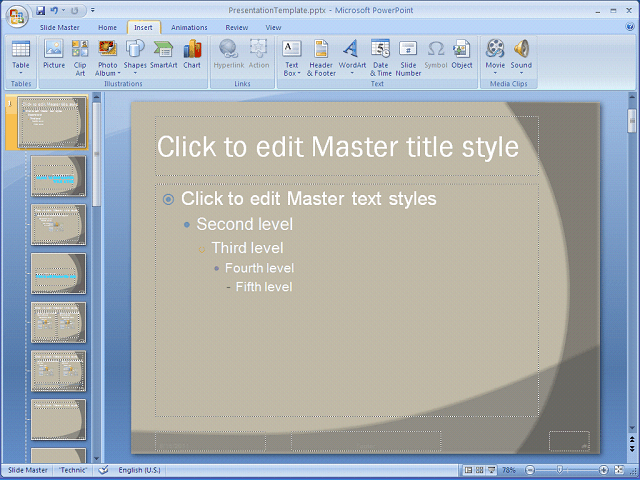This screenshot has height=480, width=640.
Task: Select the slide number placeholder at bottom right
Action: (x=569, y=441)
